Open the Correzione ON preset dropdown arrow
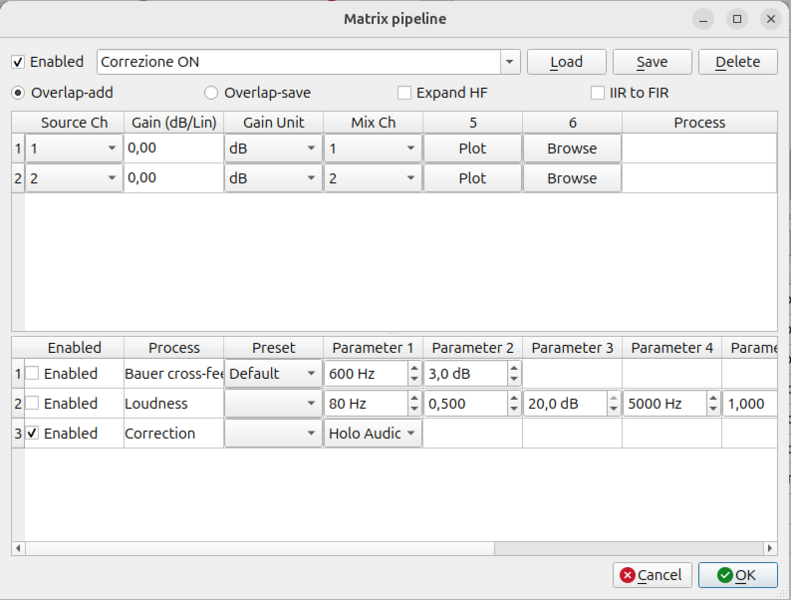Image resolution: width=791 pixels, height=600 pixels. pos(510,62)
